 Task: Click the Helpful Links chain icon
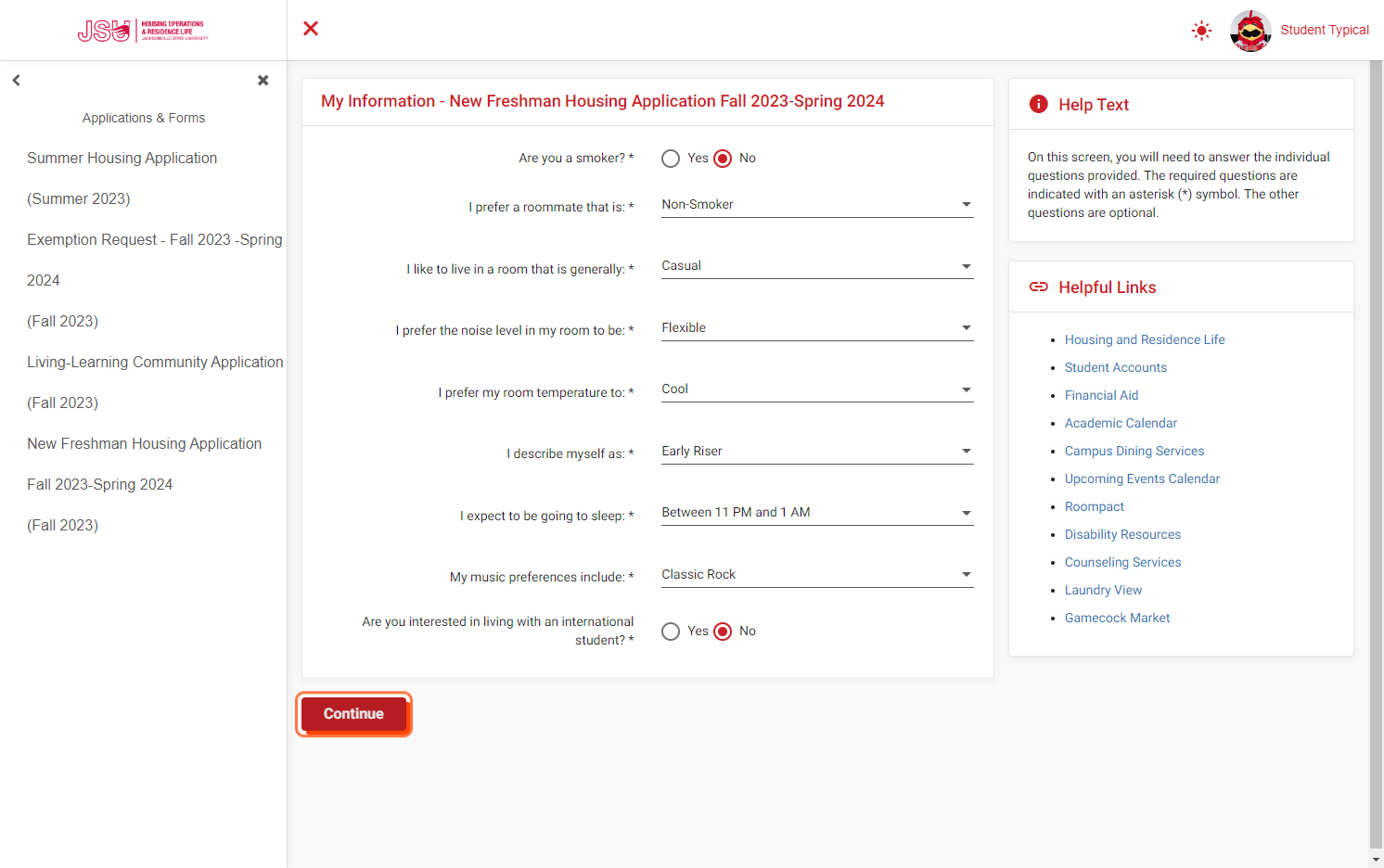tap(1039, 287)
